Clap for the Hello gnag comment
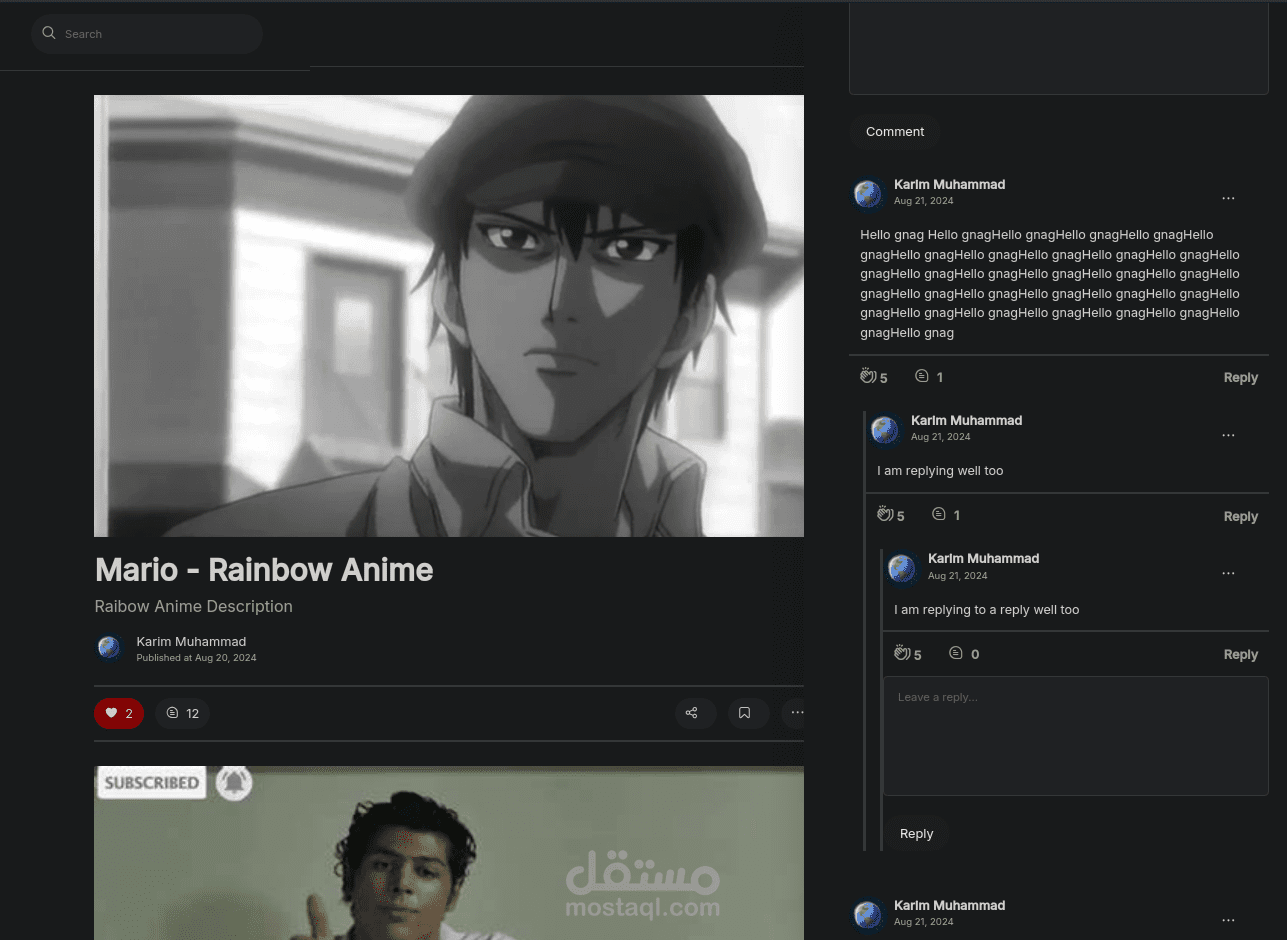 (873, 377)
